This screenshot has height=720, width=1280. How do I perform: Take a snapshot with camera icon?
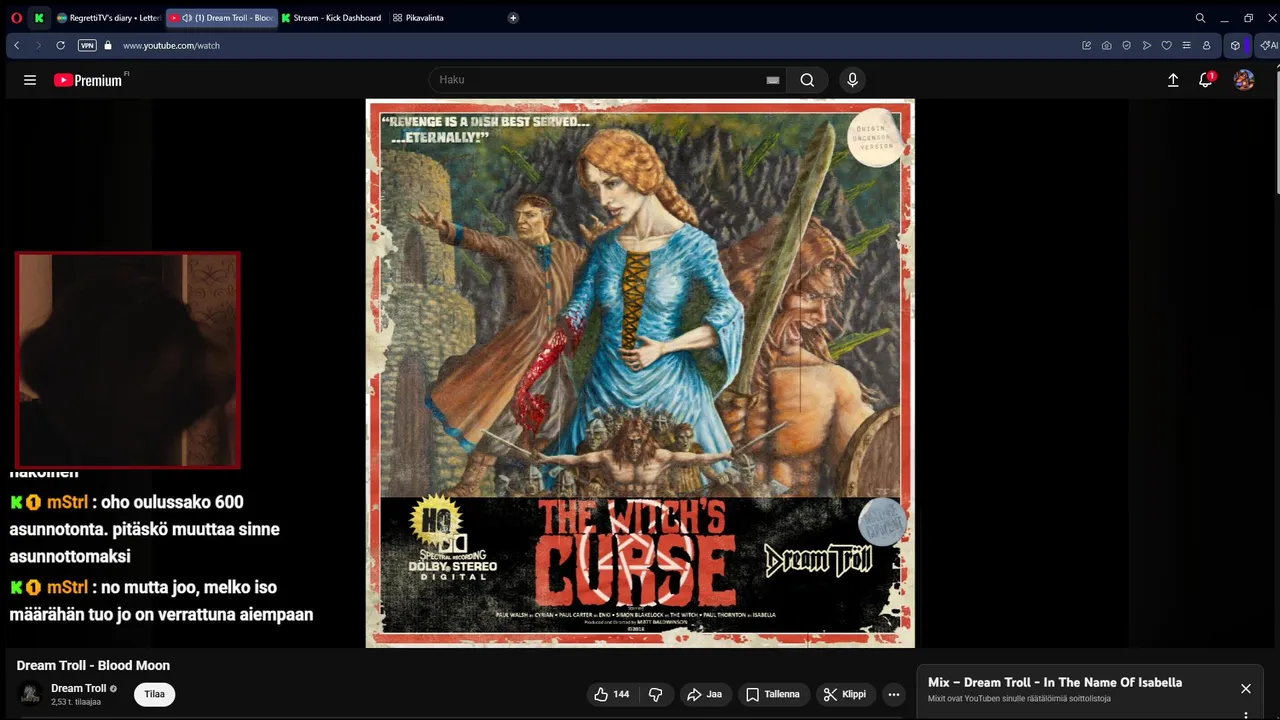point(1106,45)
